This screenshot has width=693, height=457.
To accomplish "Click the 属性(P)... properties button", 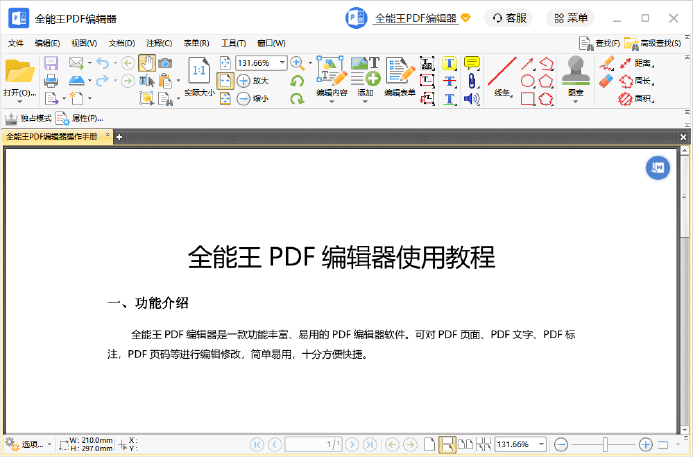I will click(x=80, y=118).
